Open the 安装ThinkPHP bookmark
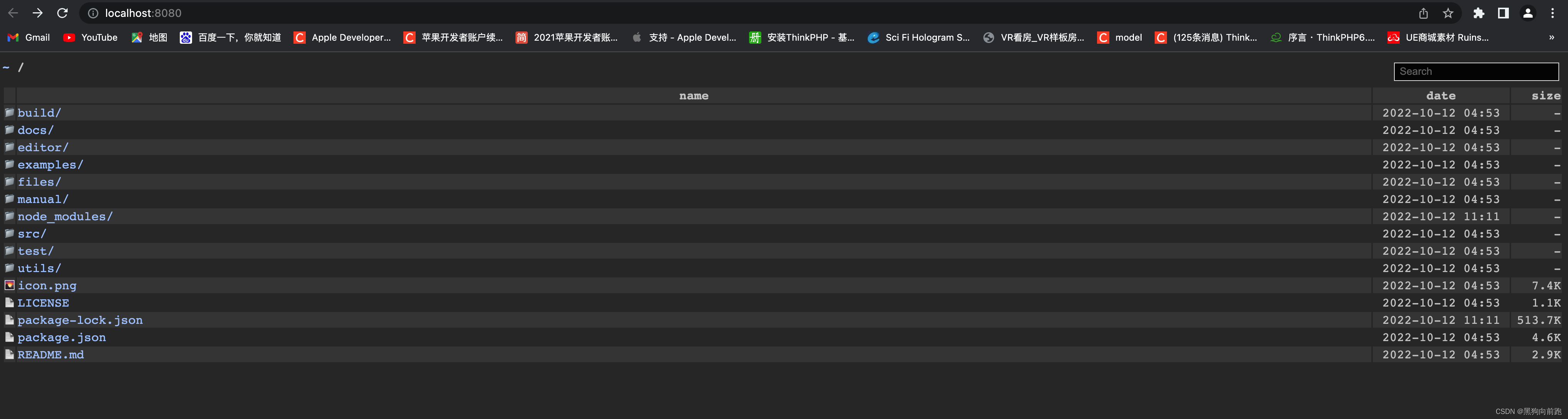 [x=802, y=37]
